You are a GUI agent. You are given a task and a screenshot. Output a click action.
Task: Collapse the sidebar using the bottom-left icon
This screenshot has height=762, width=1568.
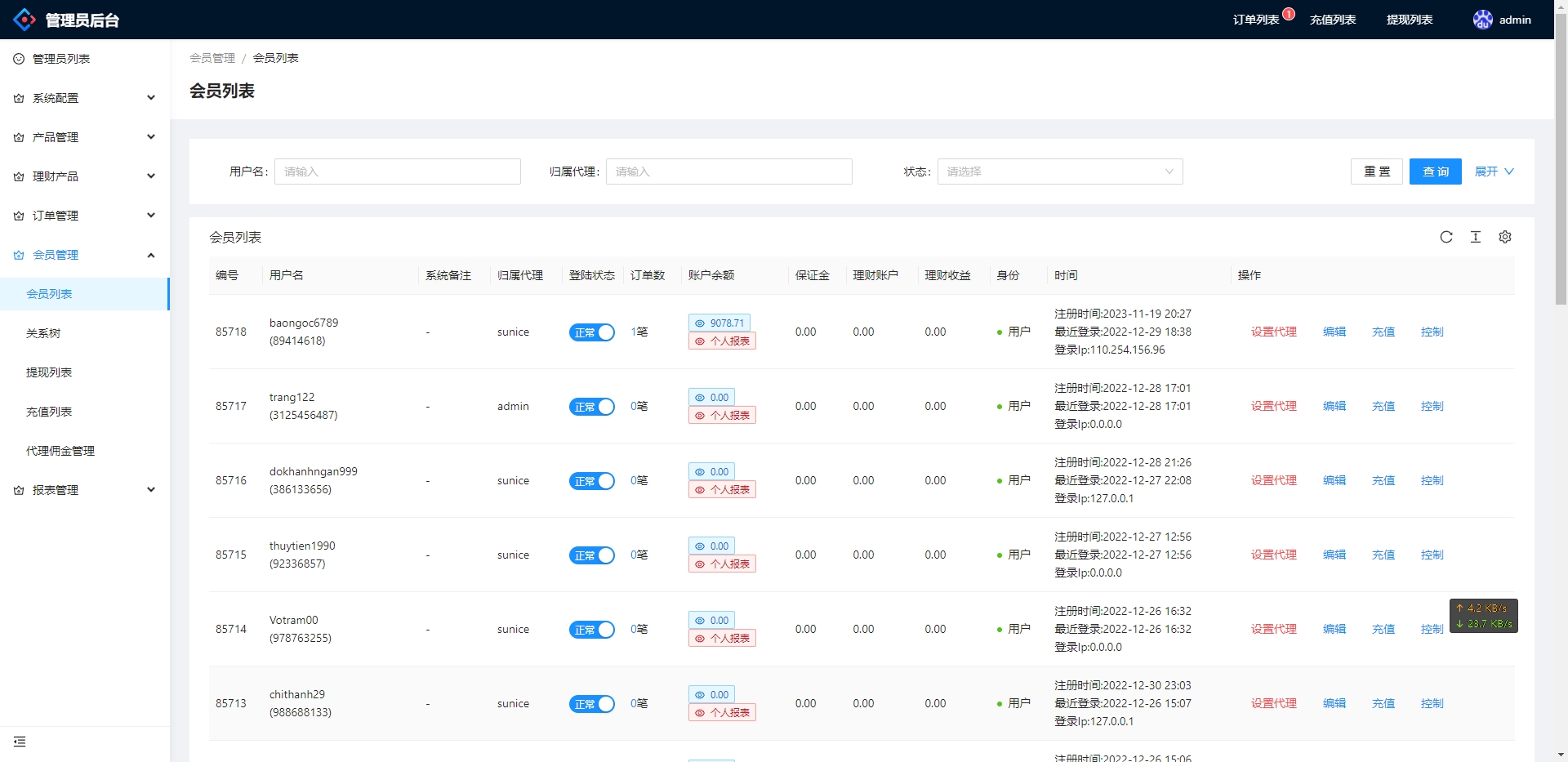(x=20, y=742)
